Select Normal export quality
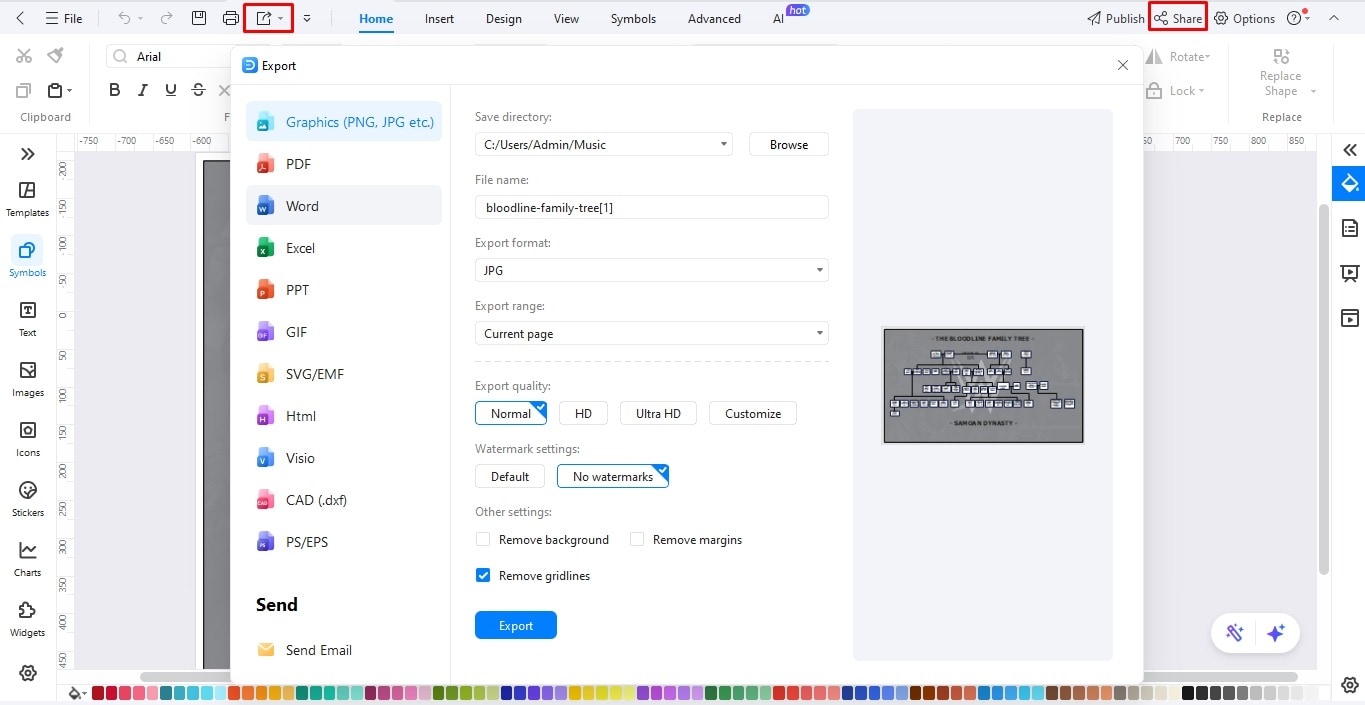The height and width of the screenshot is (705, 1365). tap(511, 413)
